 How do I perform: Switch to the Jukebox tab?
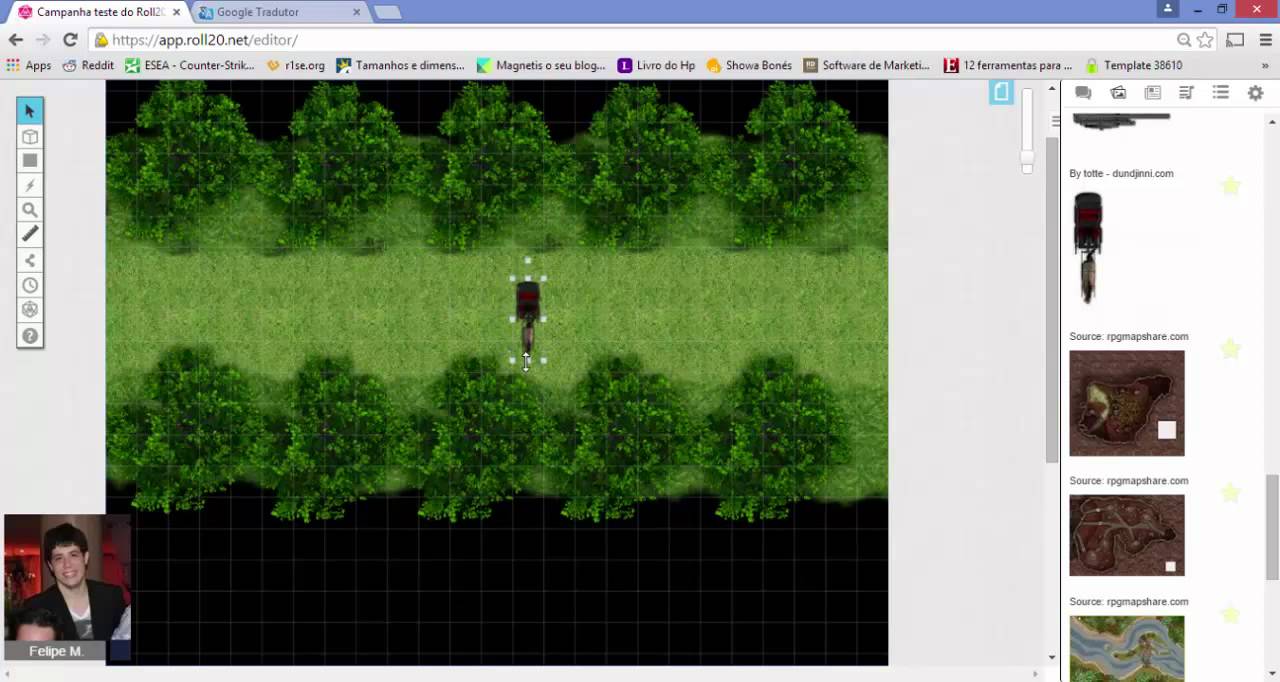pos(1186,93)
